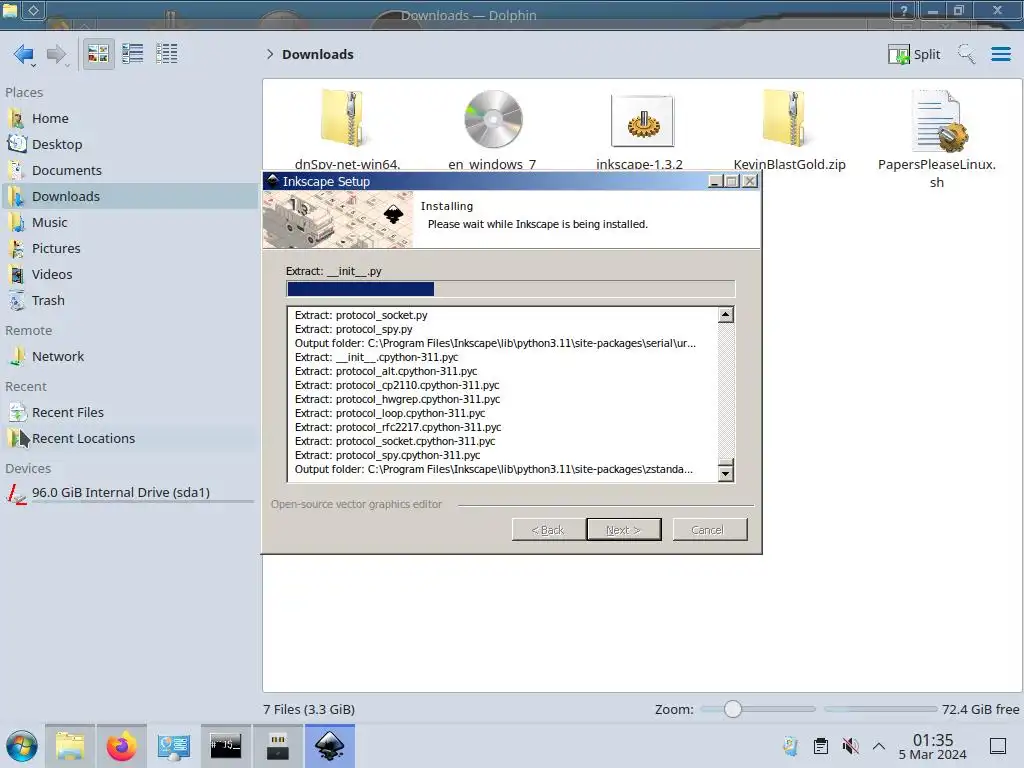
Task: Select Downloads in Places sidebar
Action: (129, 197)
